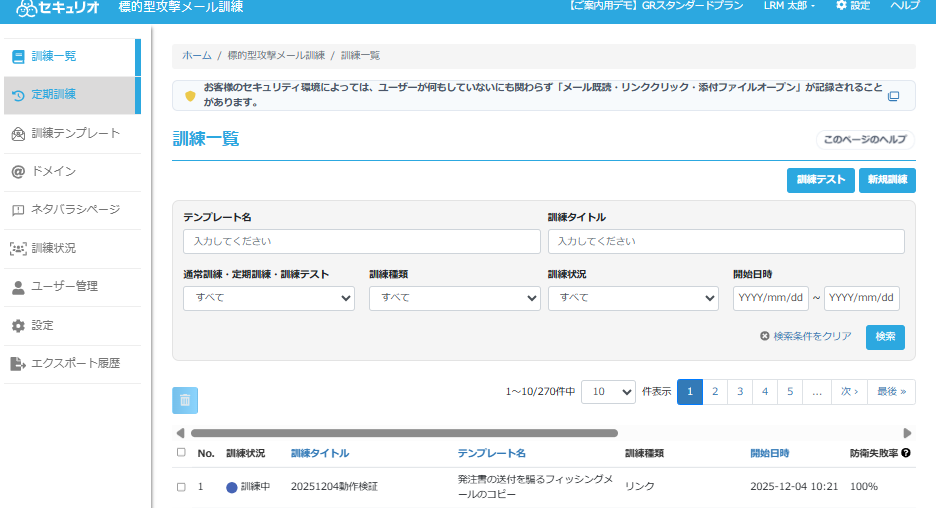Screen dimensions: 936x508
Task: Open the LRM 太郎 user menu
Action: (x=789, y=5)
